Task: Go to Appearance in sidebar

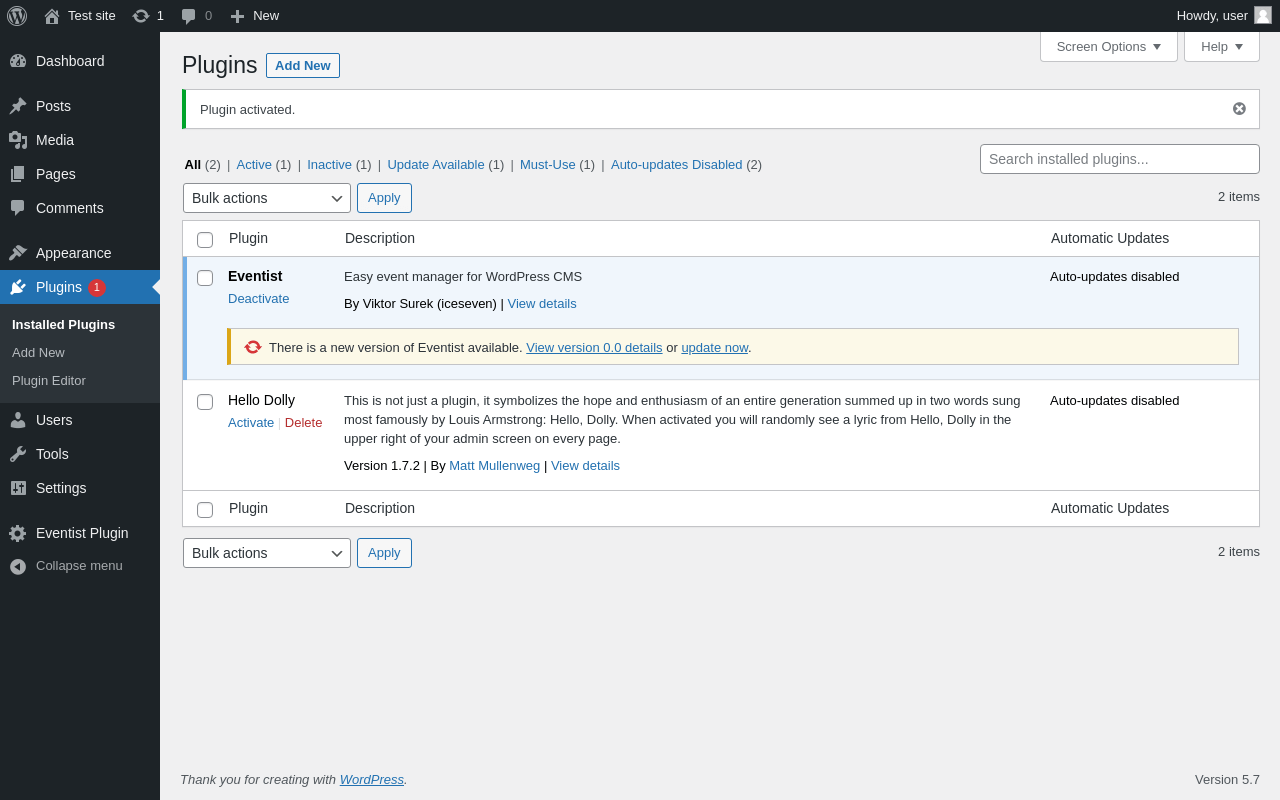Action: (73, 253)
